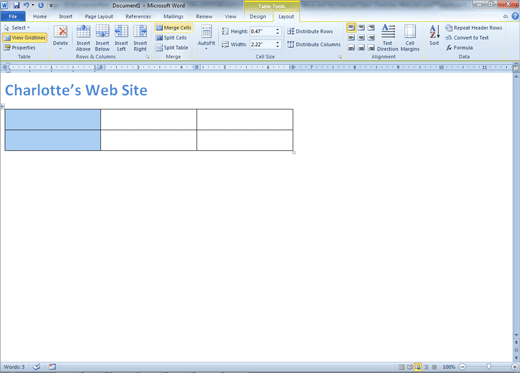The image size is (520, 373).
Task: Click the Merge Cells button
Action: (174, 28)
